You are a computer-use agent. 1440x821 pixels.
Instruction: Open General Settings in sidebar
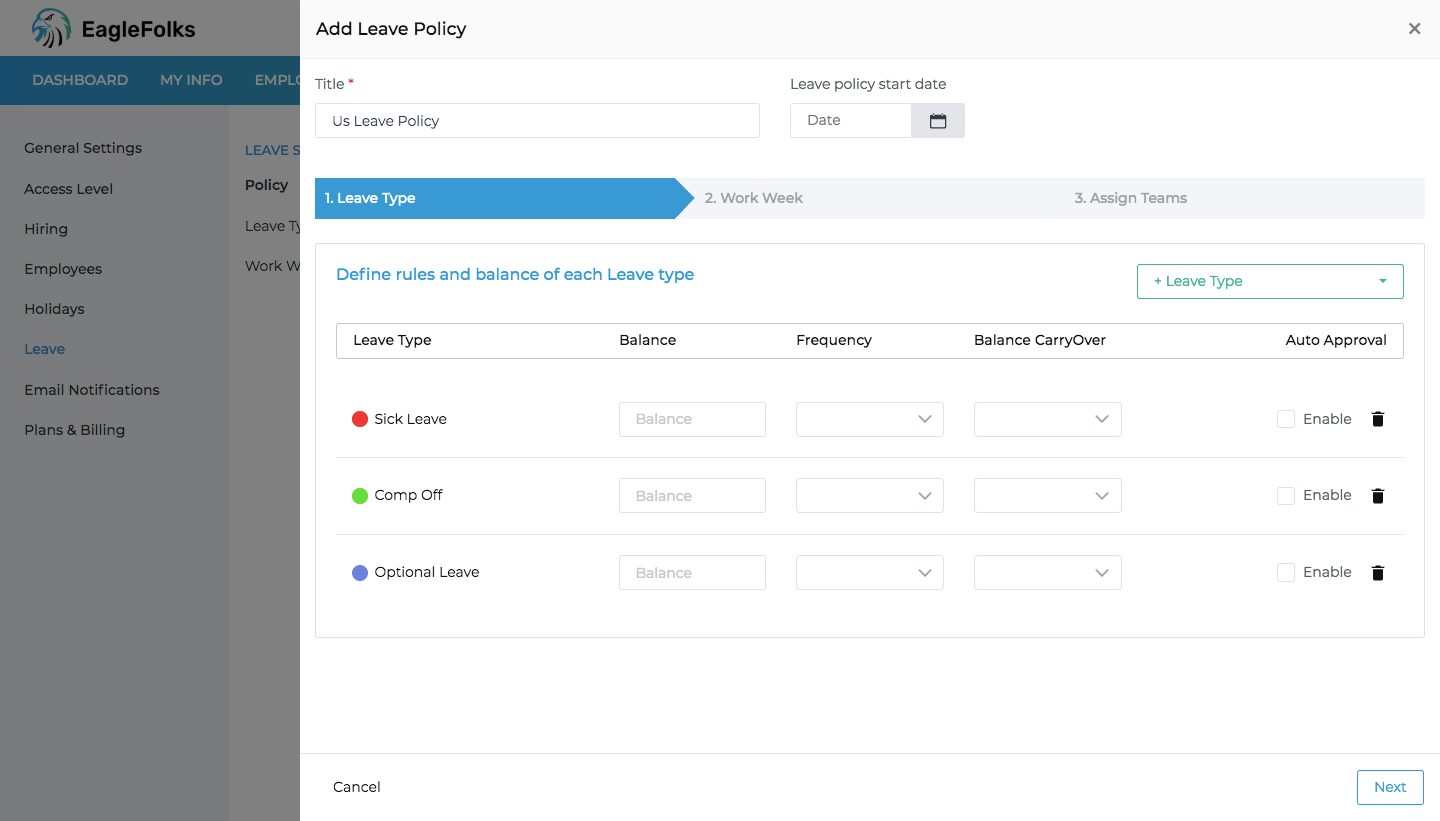point(83,148)
